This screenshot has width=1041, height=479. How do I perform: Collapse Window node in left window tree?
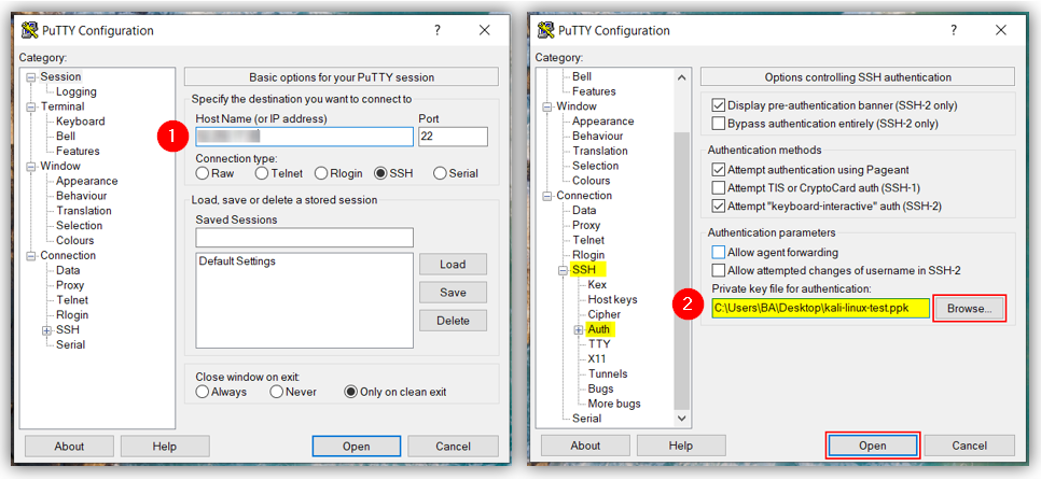(x=31, y=167)
